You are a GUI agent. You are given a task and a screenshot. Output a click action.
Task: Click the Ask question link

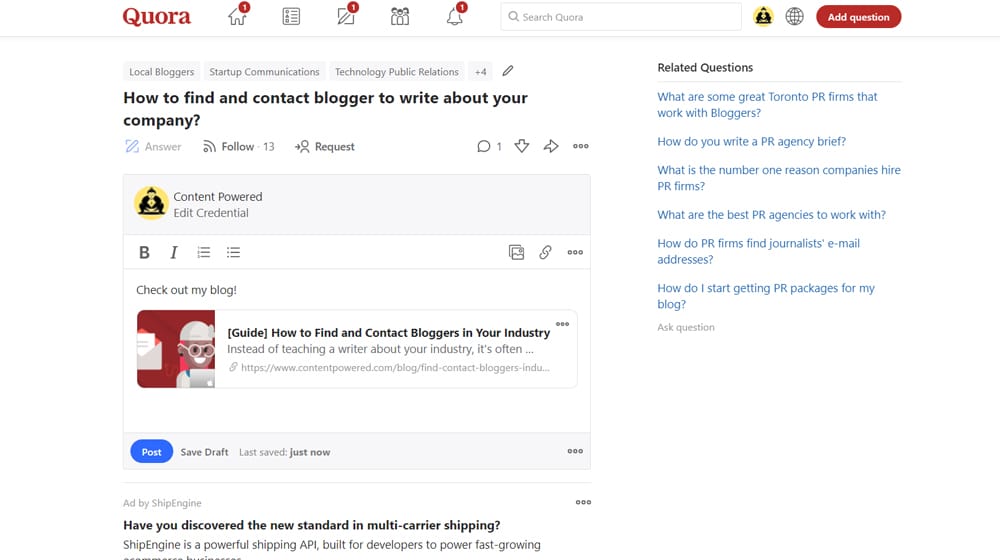click(686, 327)
